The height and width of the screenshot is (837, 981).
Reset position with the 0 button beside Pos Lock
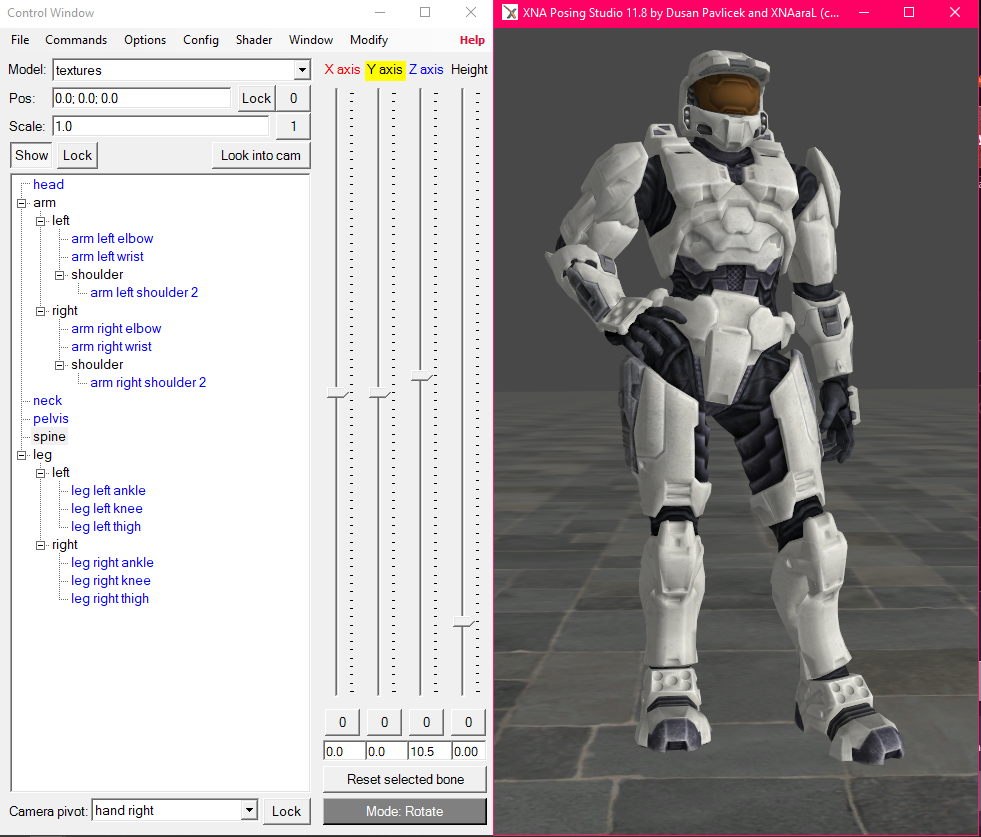[293, 98]
